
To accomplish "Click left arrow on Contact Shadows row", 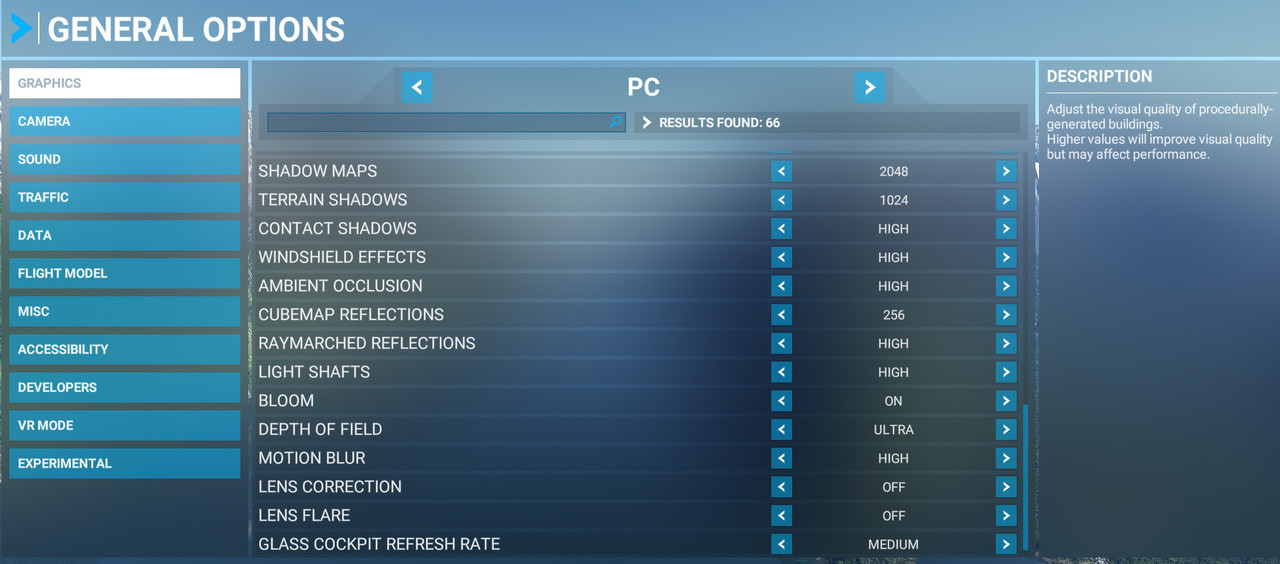I will [781, 229].
